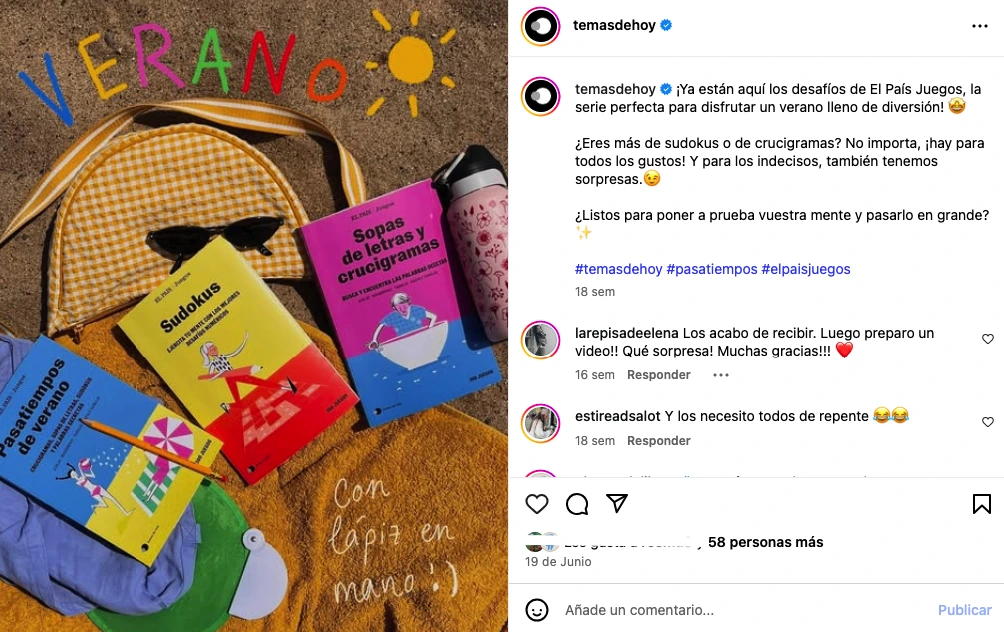Save the post with the bookmark icon

coord(982,504)
